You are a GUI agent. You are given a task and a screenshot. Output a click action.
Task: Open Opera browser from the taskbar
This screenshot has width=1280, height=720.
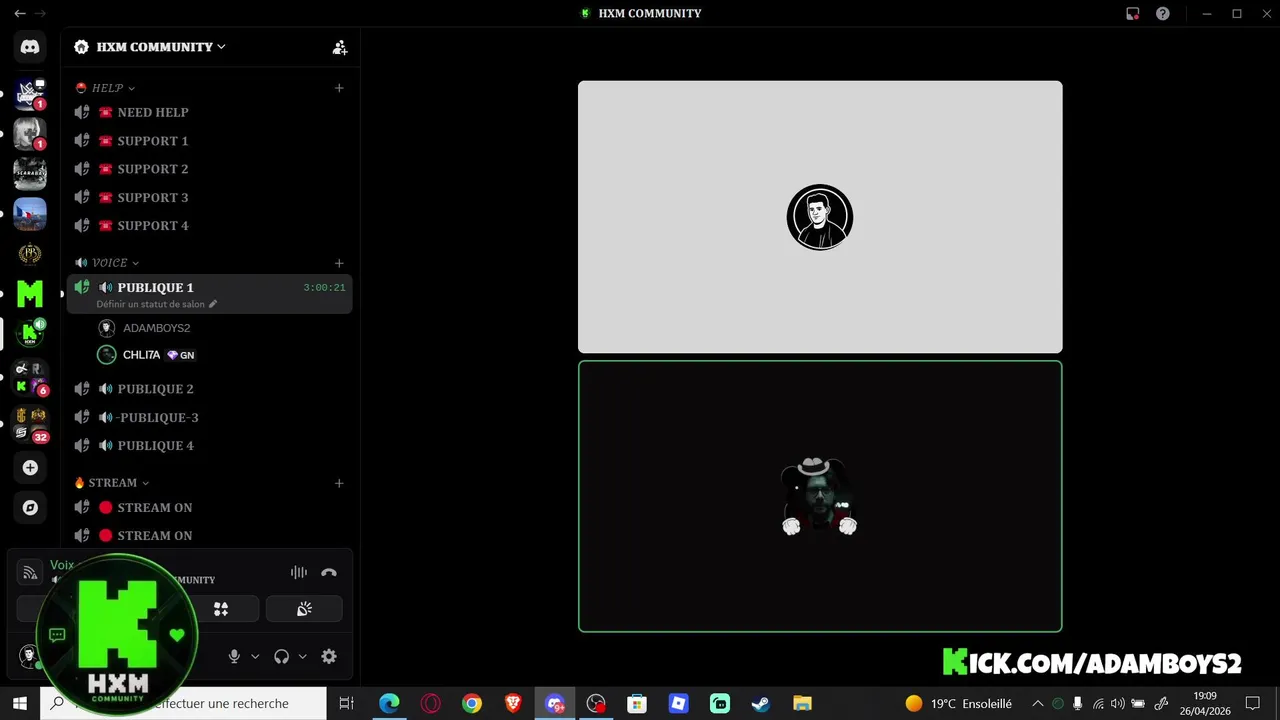pos(431,704)
